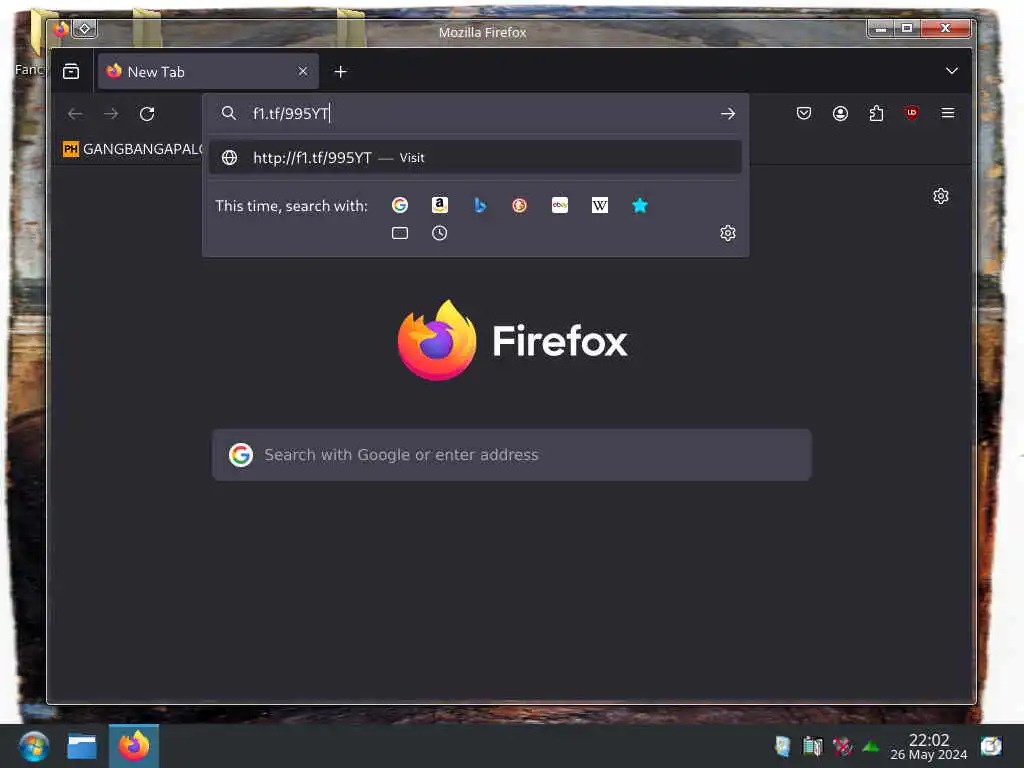The image size is (1024, 768).
Task: Open Firefox View recent browsing button
Action: [x=71, y=71]
